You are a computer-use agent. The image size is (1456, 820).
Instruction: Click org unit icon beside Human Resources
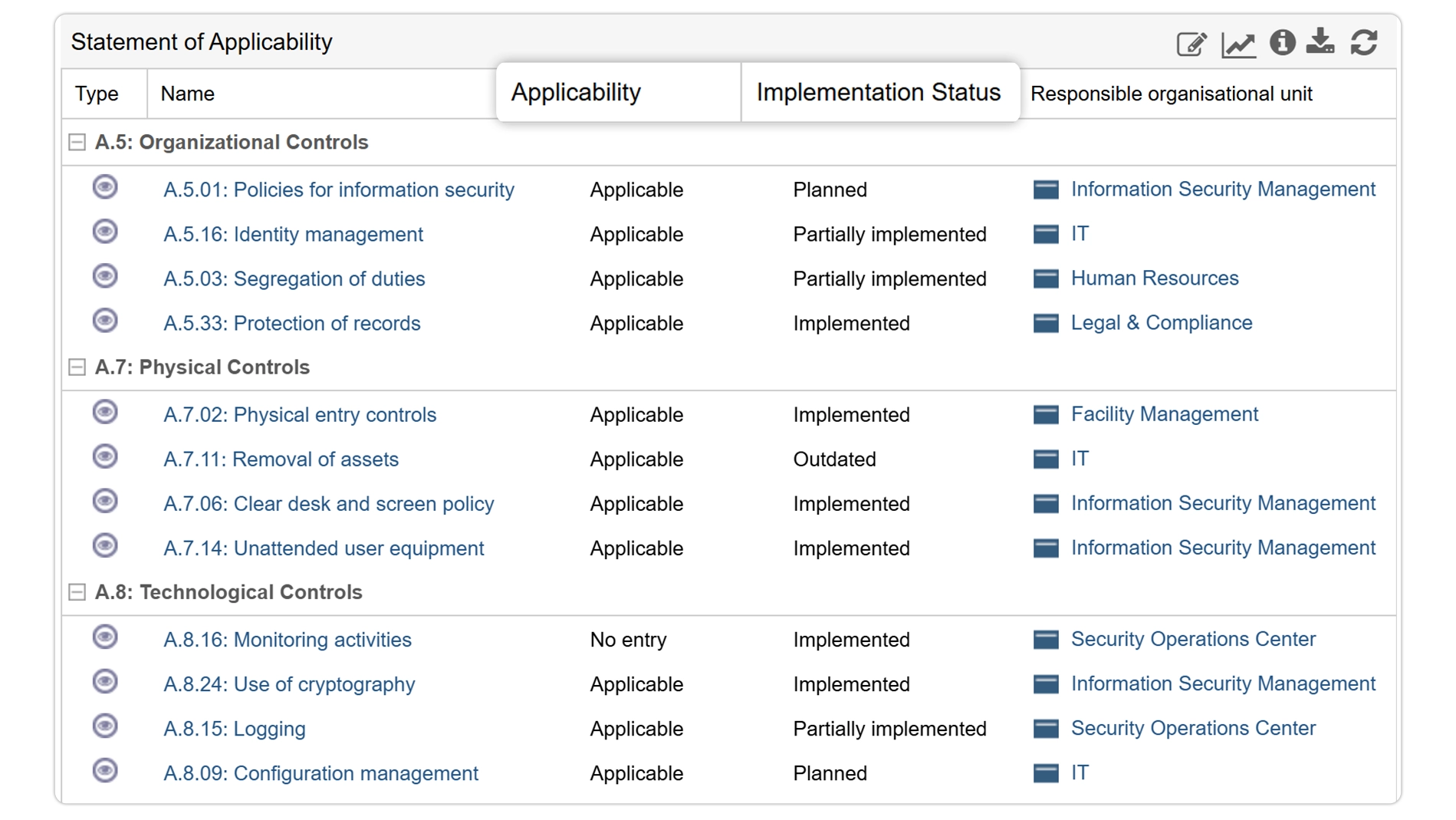(x=1046, y=278)
